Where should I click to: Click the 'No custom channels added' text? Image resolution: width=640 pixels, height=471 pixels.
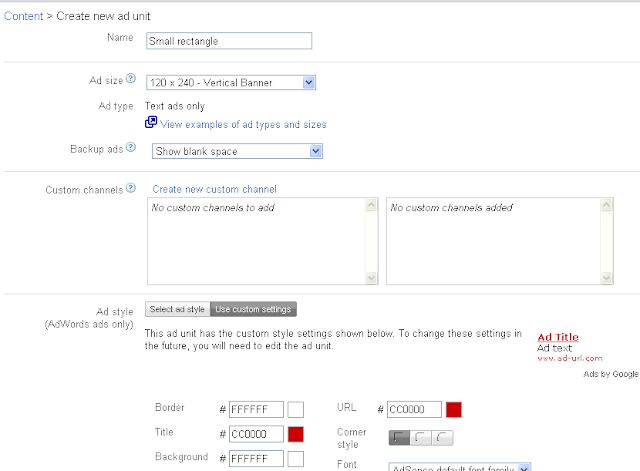(x=451, y=208)
